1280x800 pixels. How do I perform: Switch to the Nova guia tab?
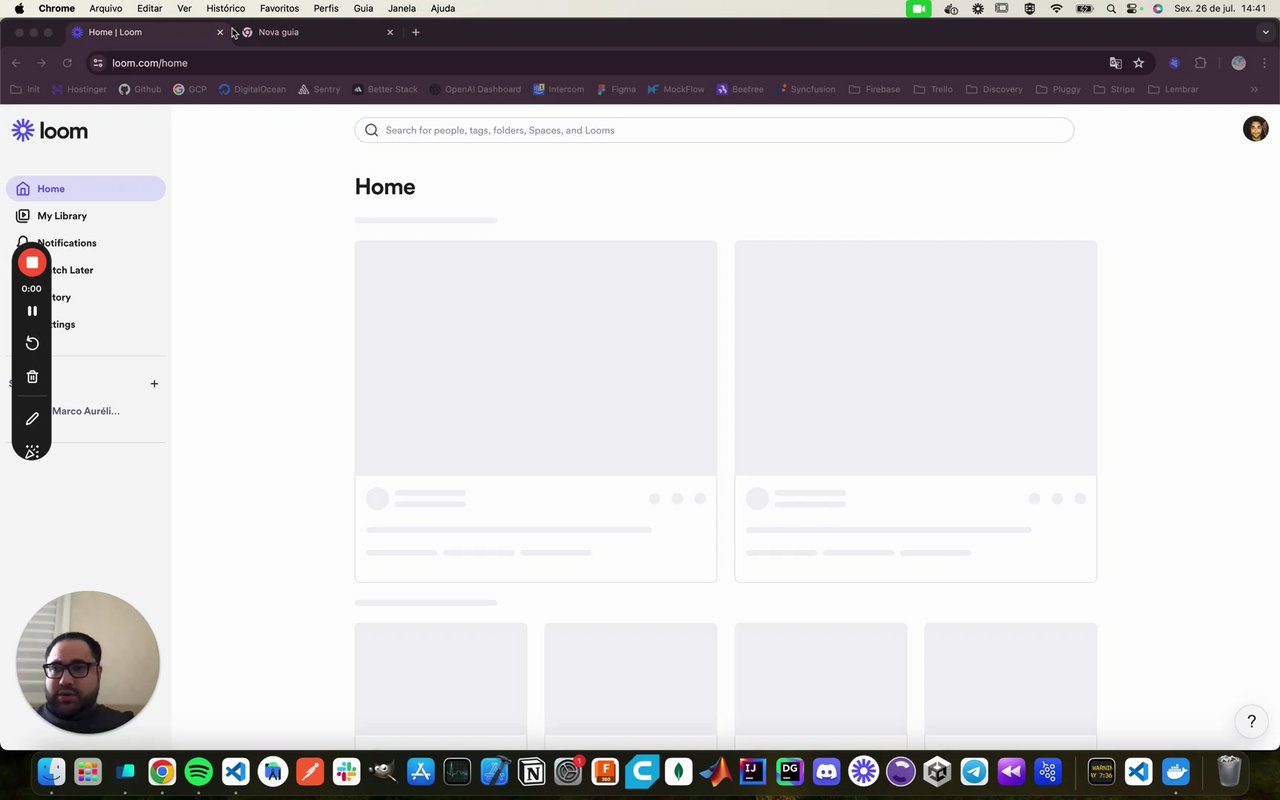point(318,32)
